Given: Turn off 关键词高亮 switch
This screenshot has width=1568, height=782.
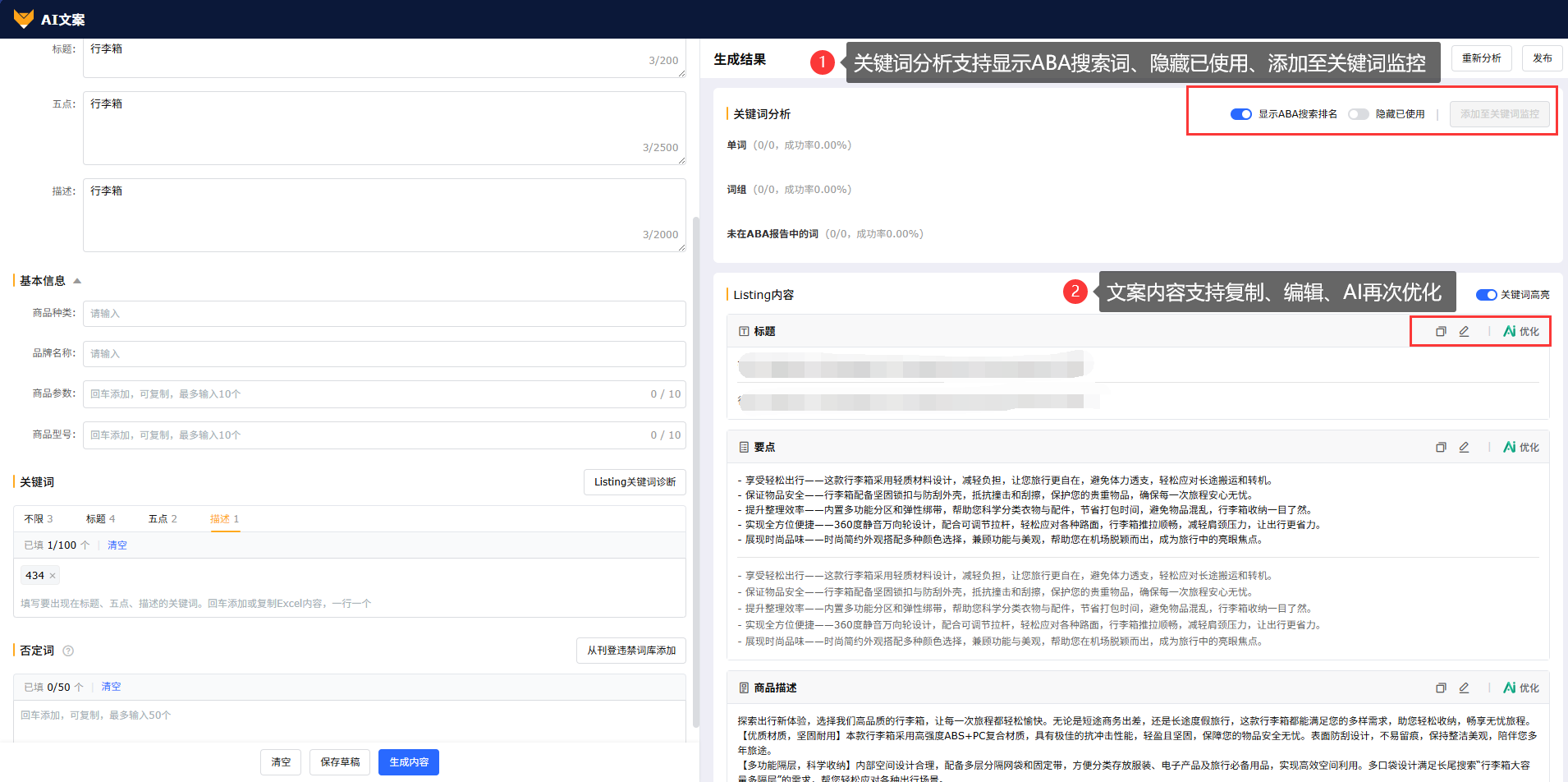Looking at the screenshot, I should coord(1486,295).
